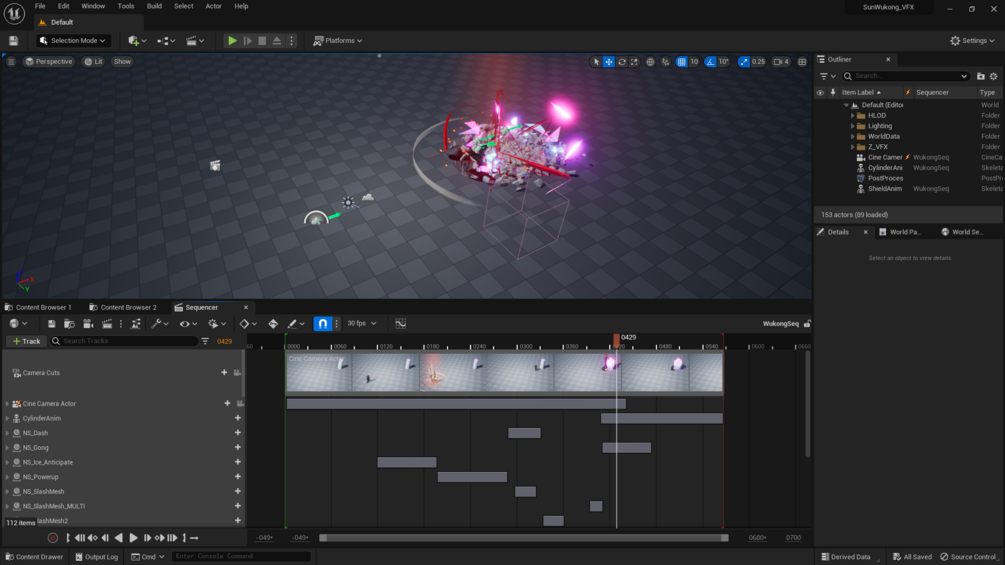This screenshot has width=1005, height=565.
Task: Start Sequencer recording button
Action: pos(53,538)
